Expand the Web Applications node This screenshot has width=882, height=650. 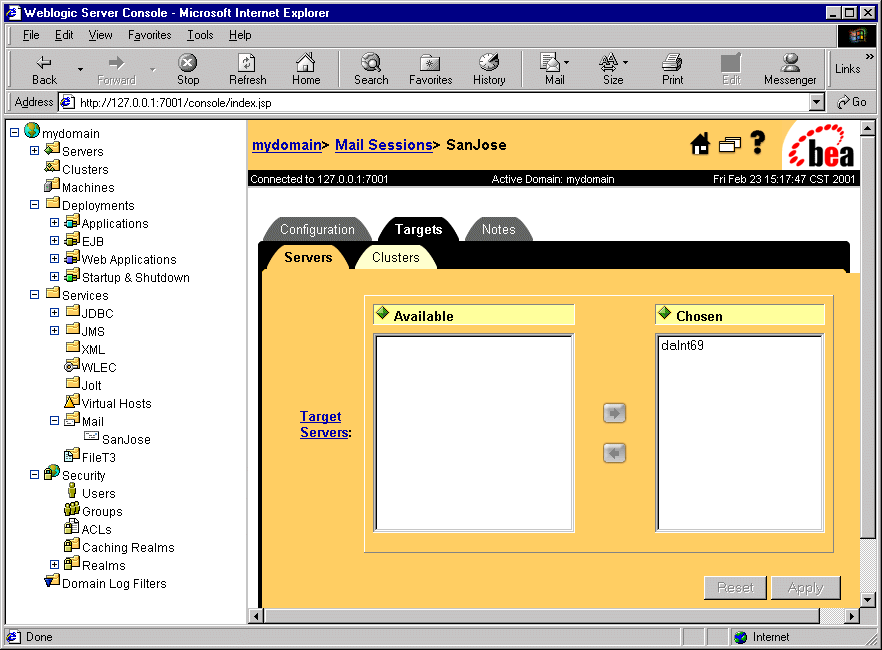click(55, 259)
